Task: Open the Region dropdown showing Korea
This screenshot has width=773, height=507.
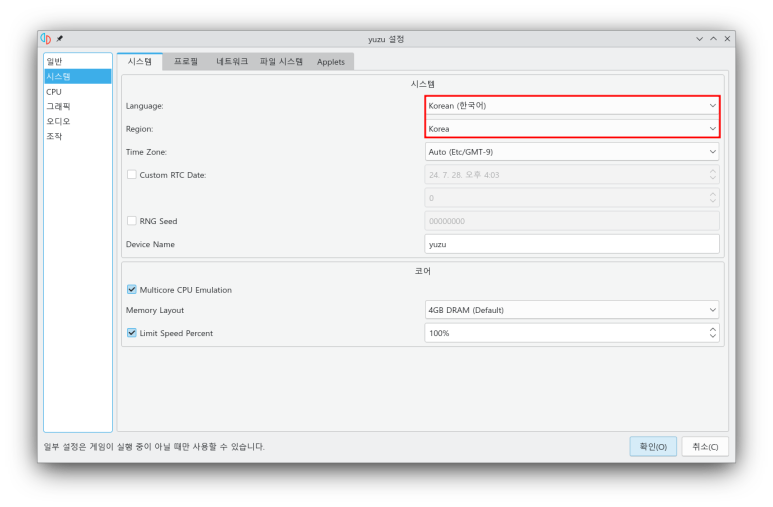Action: coord(572,129)
